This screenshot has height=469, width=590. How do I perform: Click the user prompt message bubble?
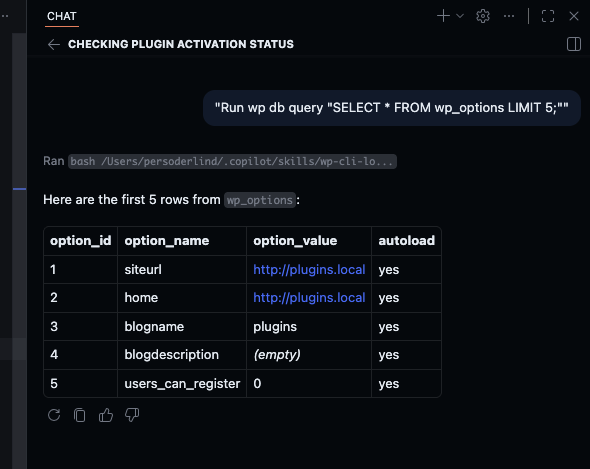(392, 108)
